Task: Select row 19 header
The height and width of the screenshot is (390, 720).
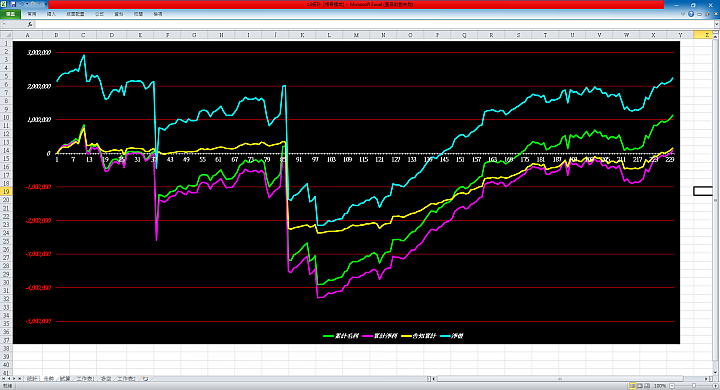Action: (x=6, y=191)
